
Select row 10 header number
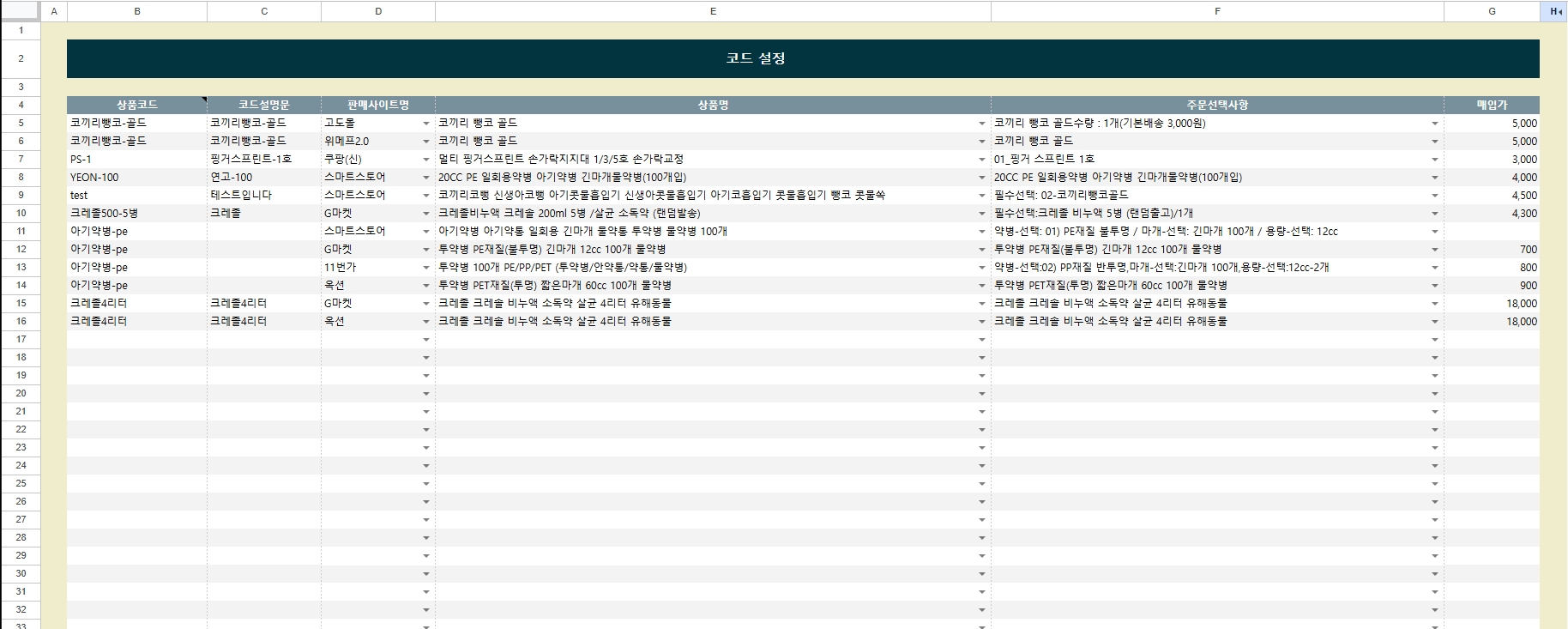[21, 213]
